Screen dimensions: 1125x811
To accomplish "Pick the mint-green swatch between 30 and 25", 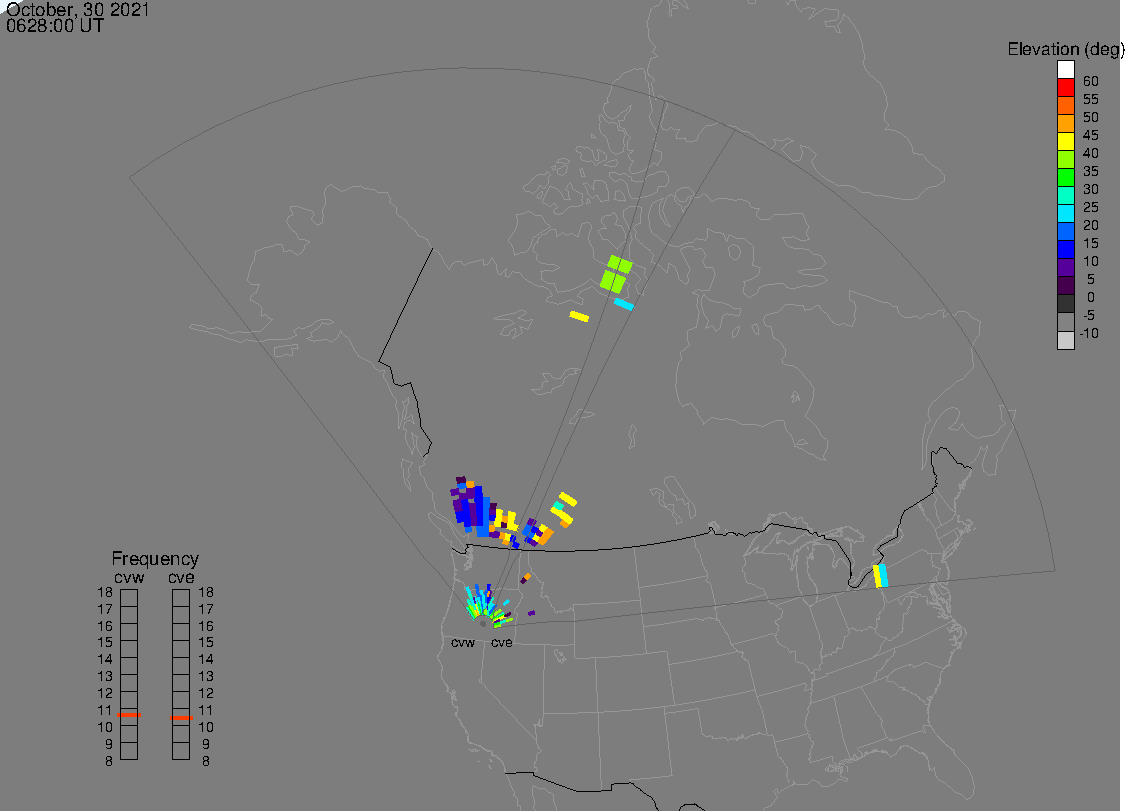I will [x=1065, y=195].
